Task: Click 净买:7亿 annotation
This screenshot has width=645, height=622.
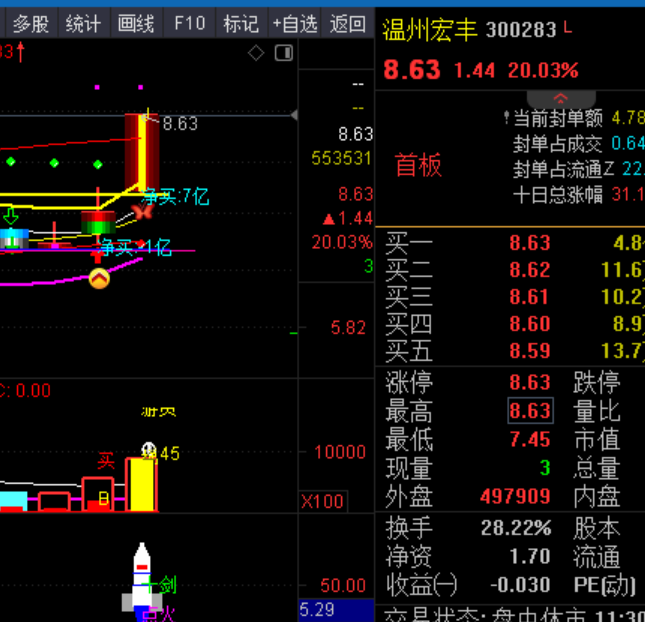Action: [x=176, y=197]
